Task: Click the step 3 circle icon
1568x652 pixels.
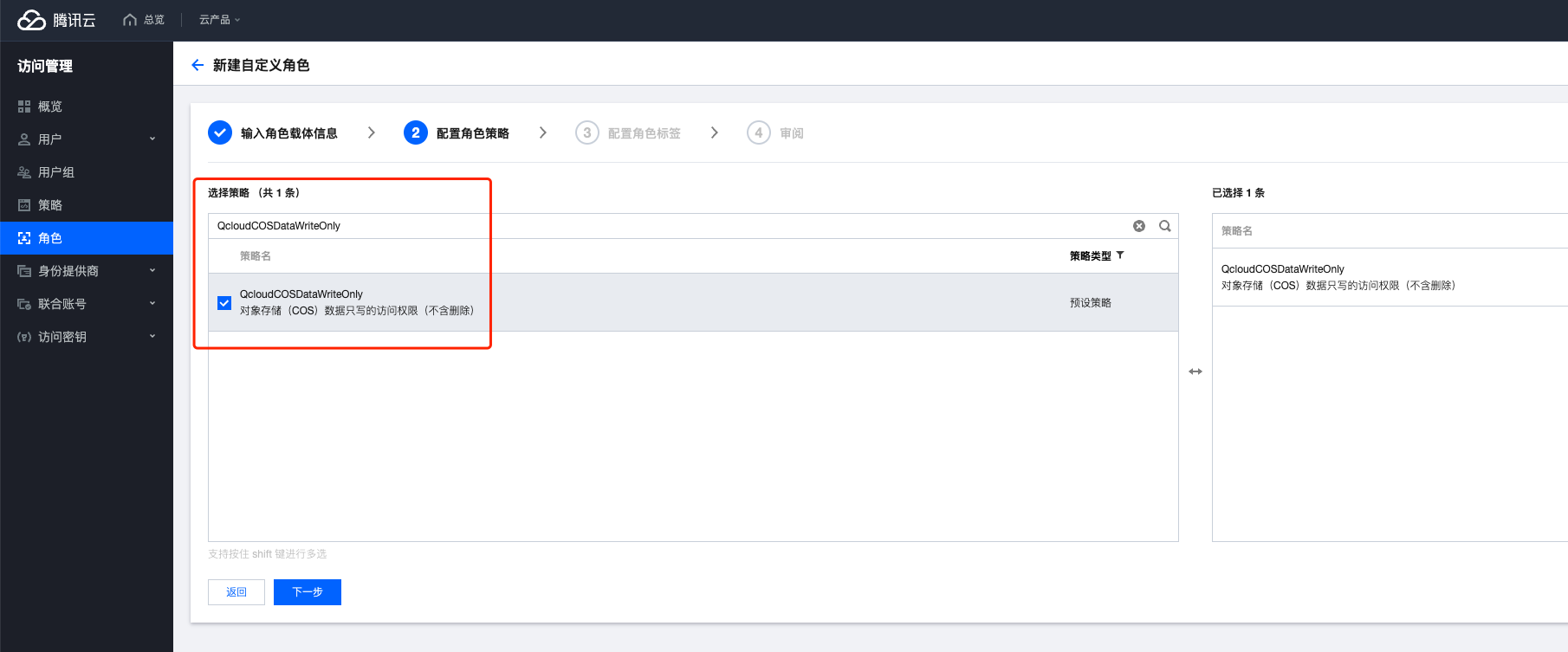Action: point(587,132)
